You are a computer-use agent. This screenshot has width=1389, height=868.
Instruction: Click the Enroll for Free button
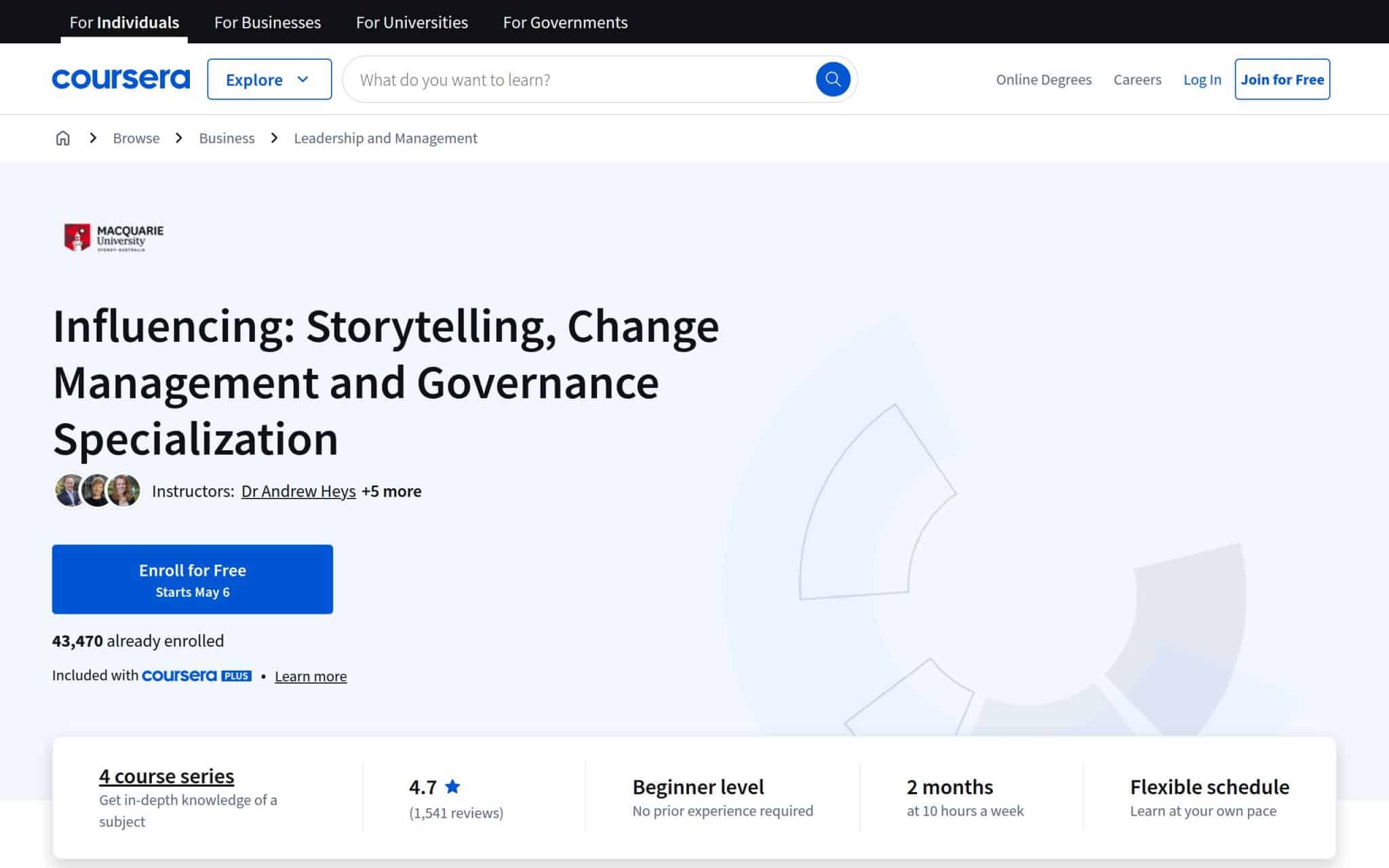tap(193, 579)
